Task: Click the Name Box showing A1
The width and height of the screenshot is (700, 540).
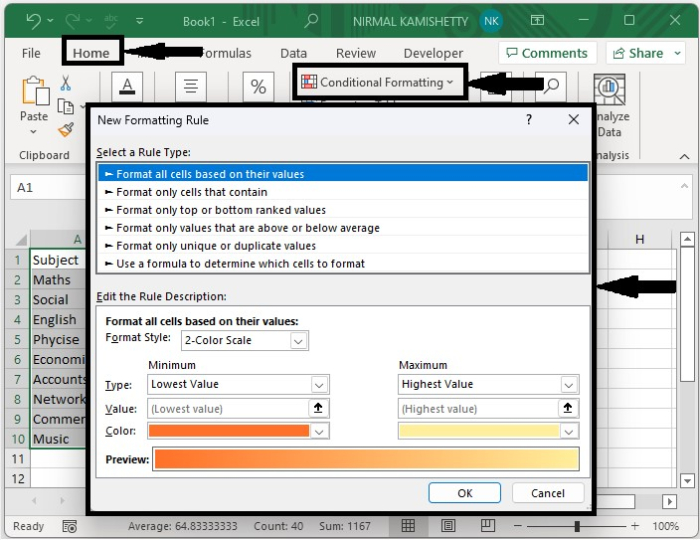Action: [48, 187]
